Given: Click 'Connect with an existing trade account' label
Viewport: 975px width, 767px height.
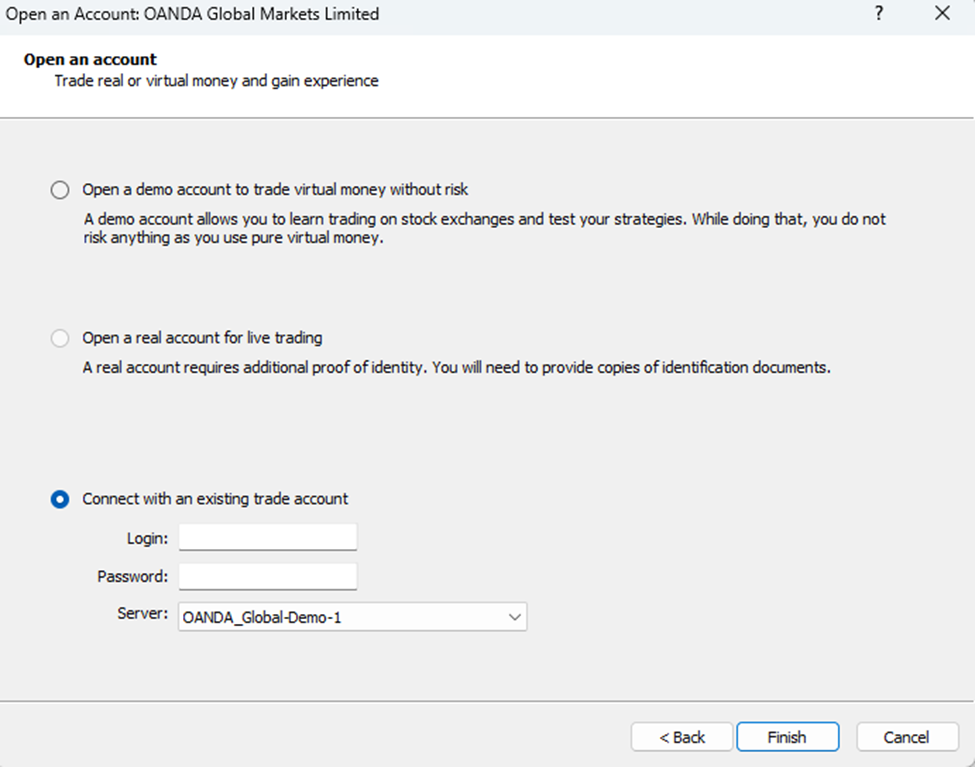Looking at the screenshot, I should coord(215,498).
